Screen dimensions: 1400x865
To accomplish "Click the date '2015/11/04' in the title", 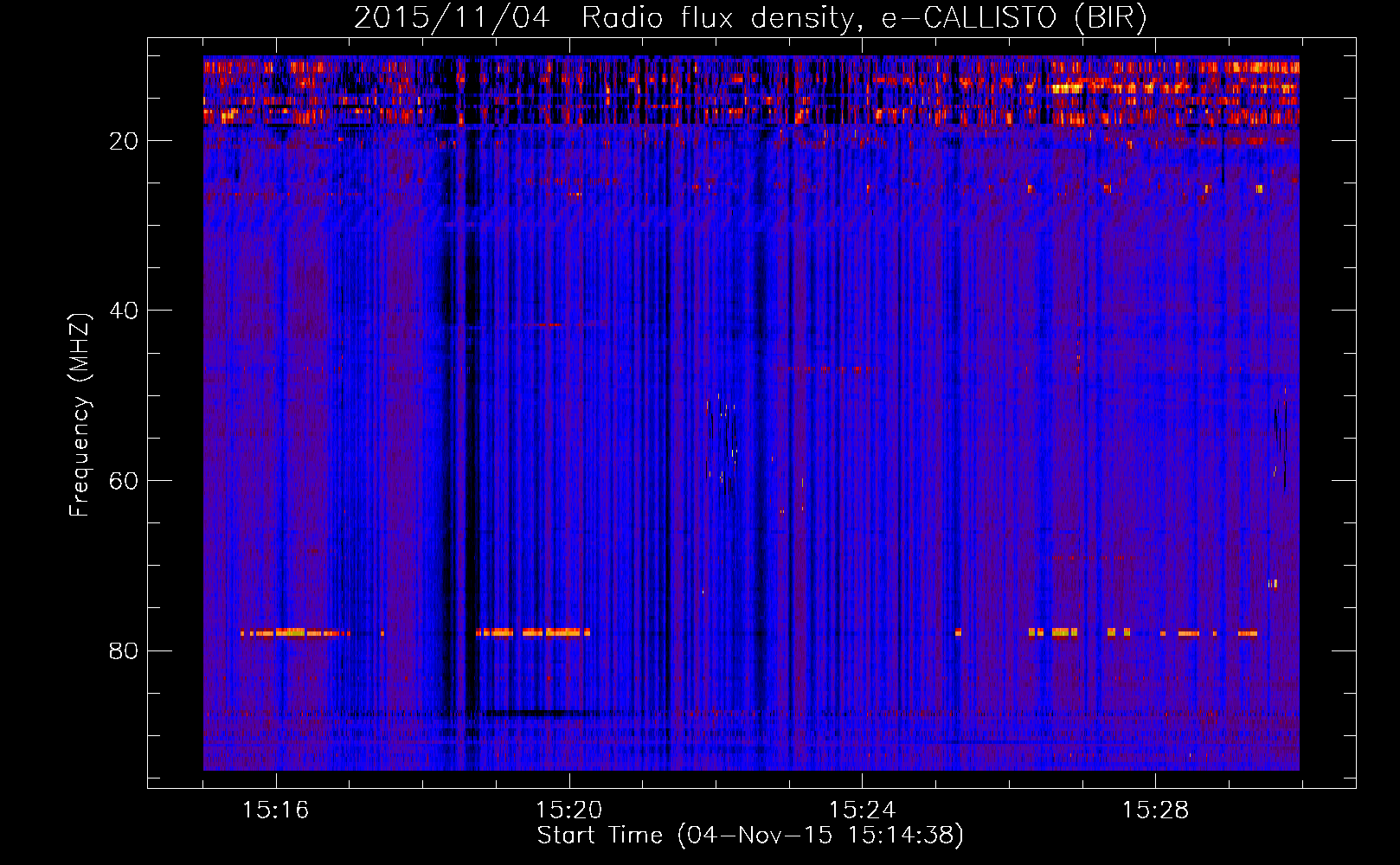I will pyautogui.click(x=451, y=18).
